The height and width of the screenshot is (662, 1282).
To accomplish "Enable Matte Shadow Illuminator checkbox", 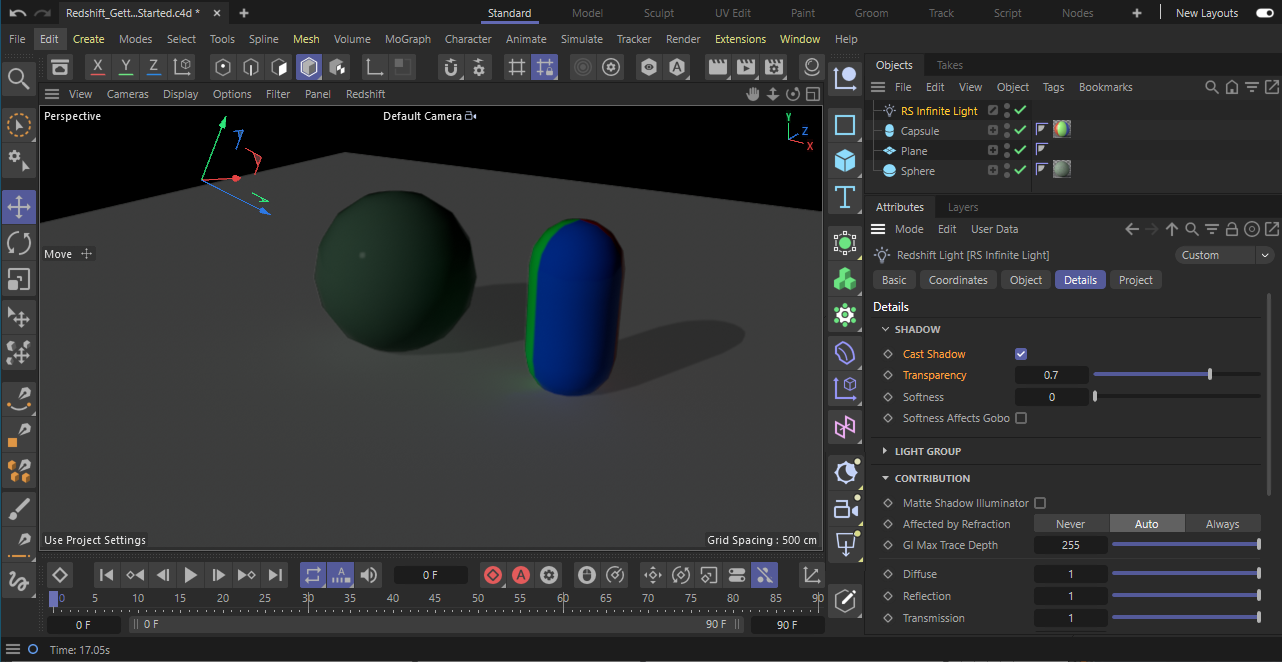I will point(1040,503).
